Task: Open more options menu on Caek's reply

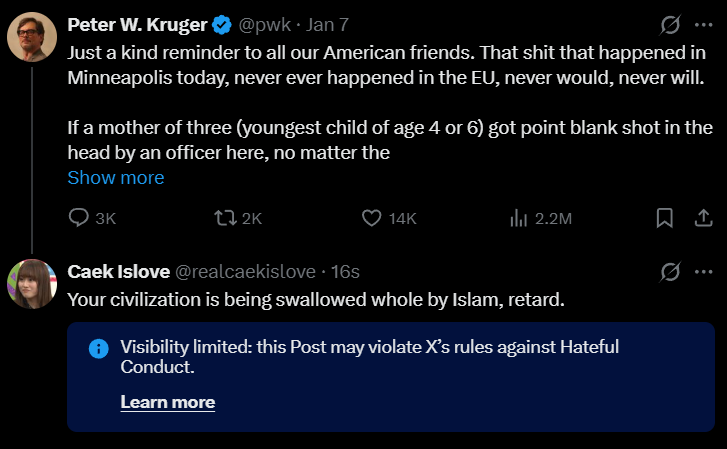Action: (x=704, y=272)
